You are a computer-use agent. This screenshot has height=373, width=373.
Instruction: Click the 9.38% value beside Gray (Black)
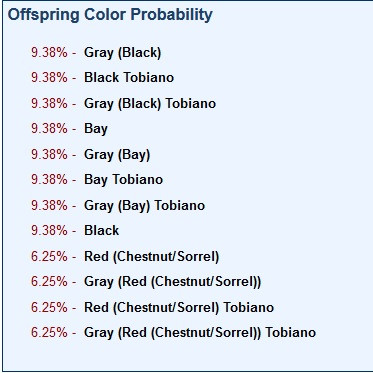pyautogui.click(x=49, y=53)
